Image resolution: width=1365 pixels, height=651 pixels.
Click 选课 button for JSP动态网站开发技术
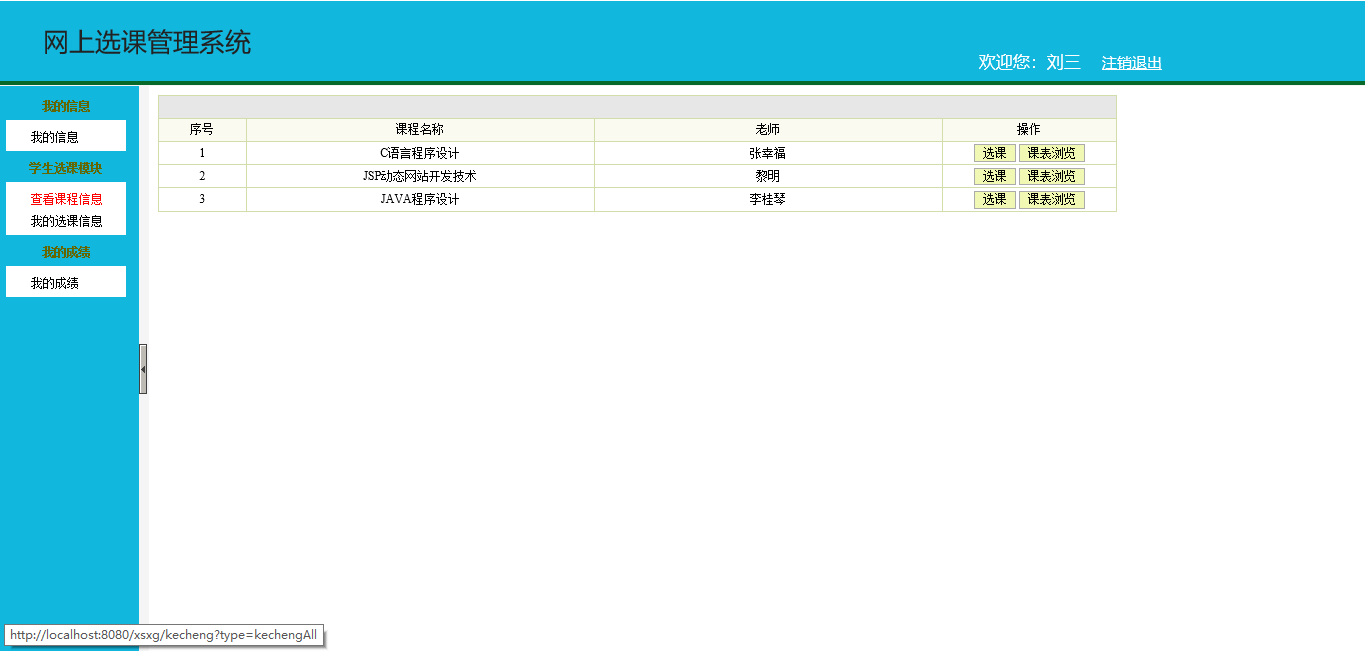tap(994, 176)
